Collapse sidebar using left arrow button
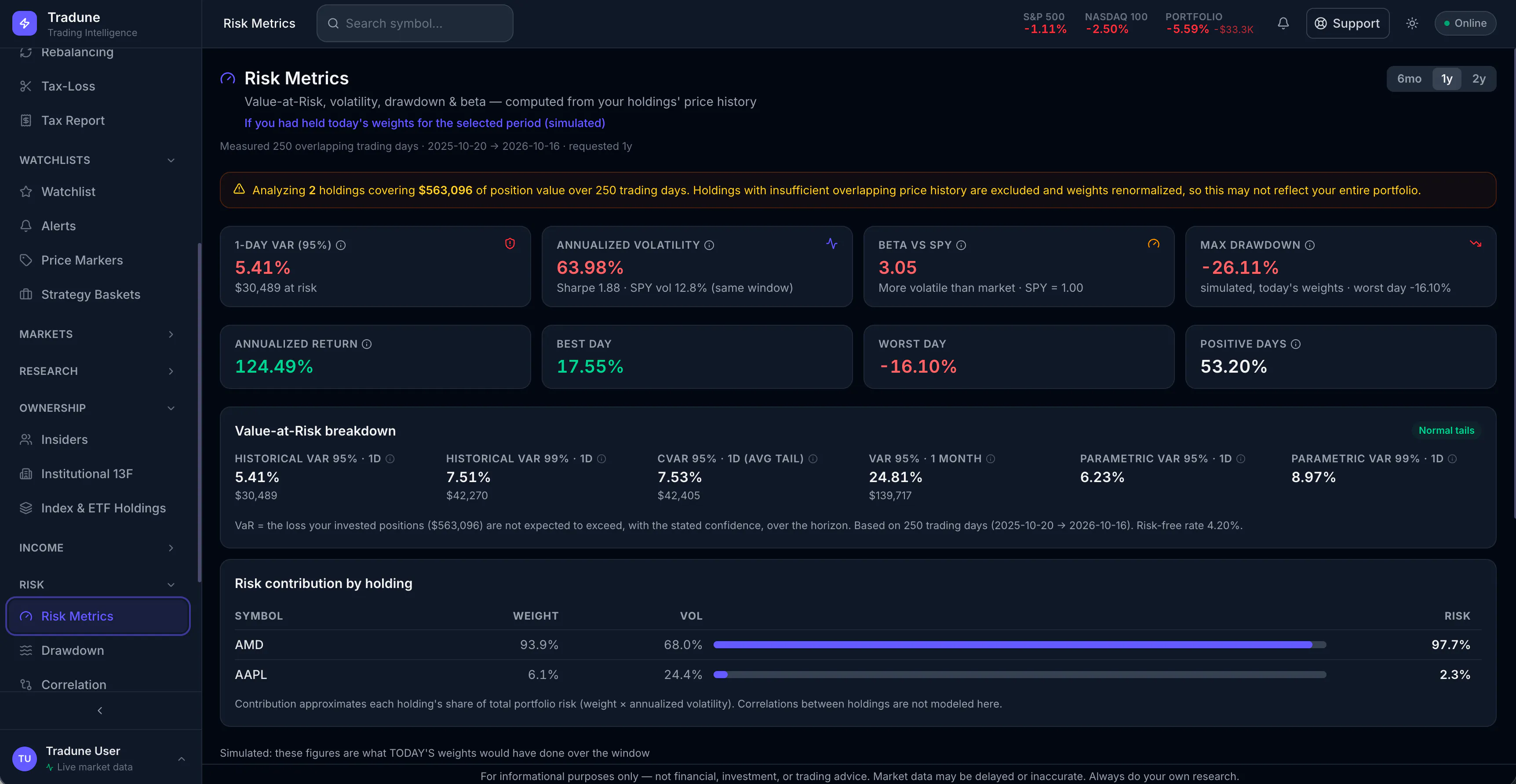1516x784 pixels. pyautogui.click(x=100, y=711)
